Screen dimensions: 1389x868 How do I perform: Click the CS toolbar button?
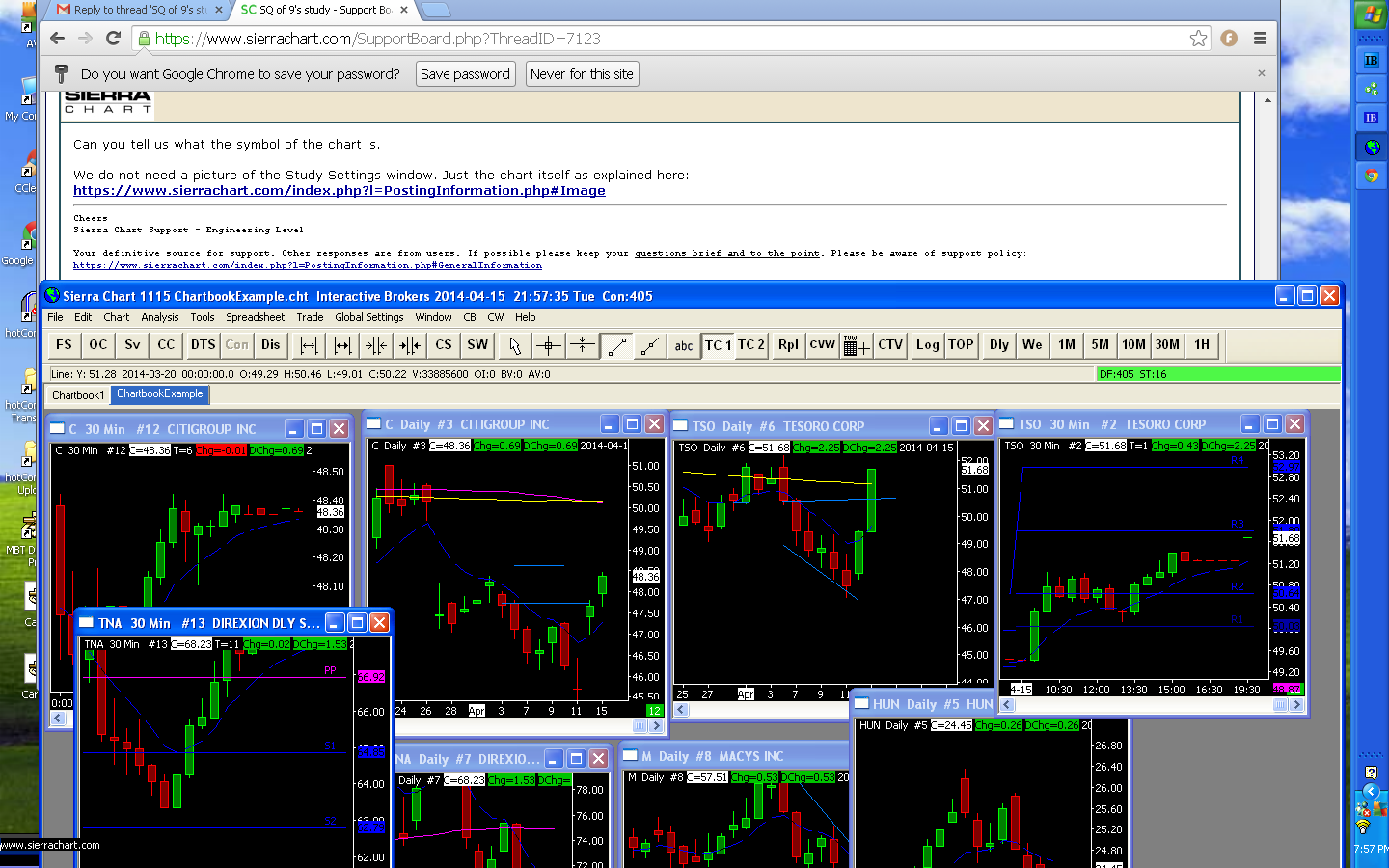coord(444,345)
